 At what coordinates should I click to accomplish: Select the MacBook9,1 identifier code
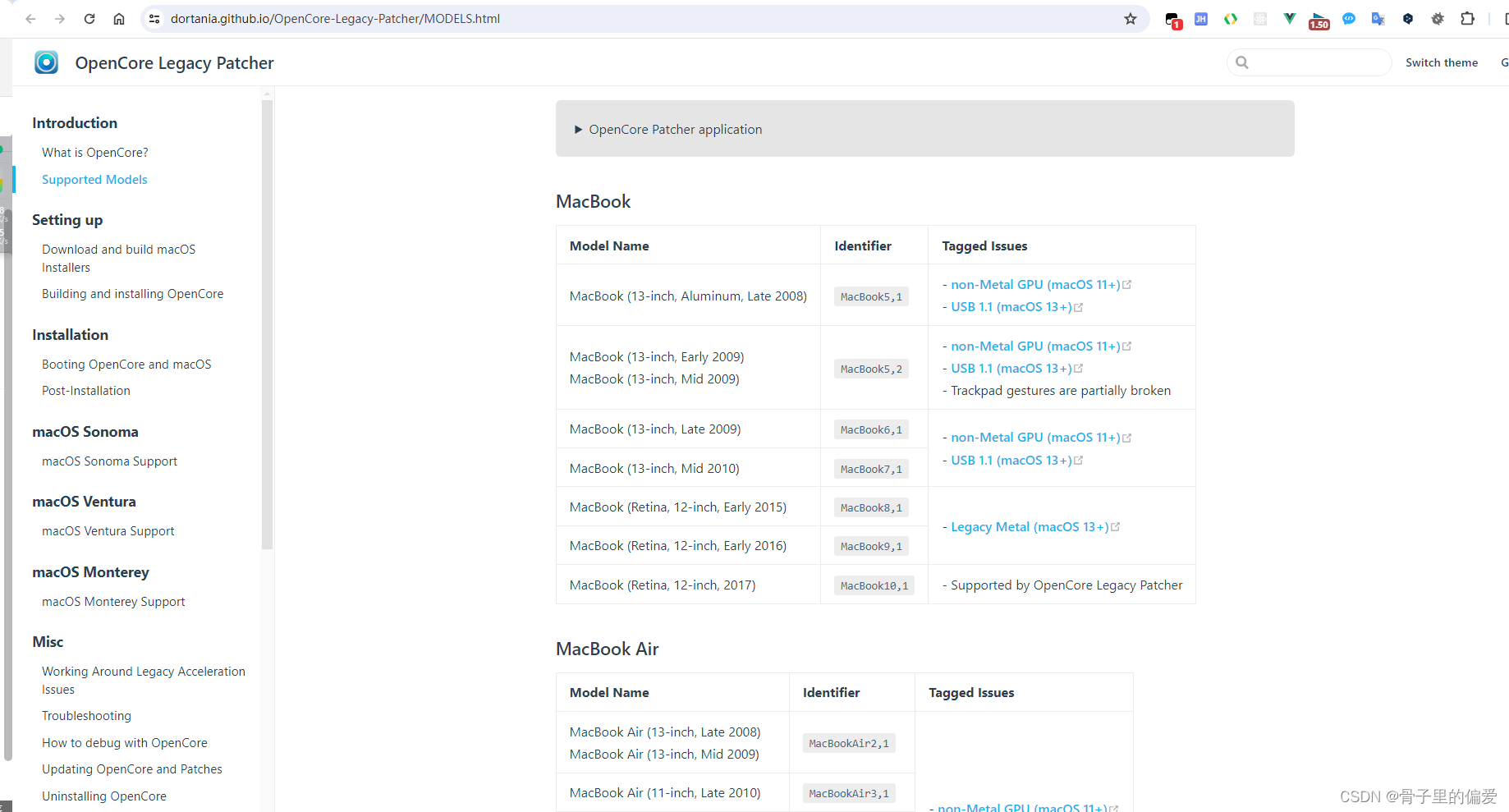pos(871,547)
